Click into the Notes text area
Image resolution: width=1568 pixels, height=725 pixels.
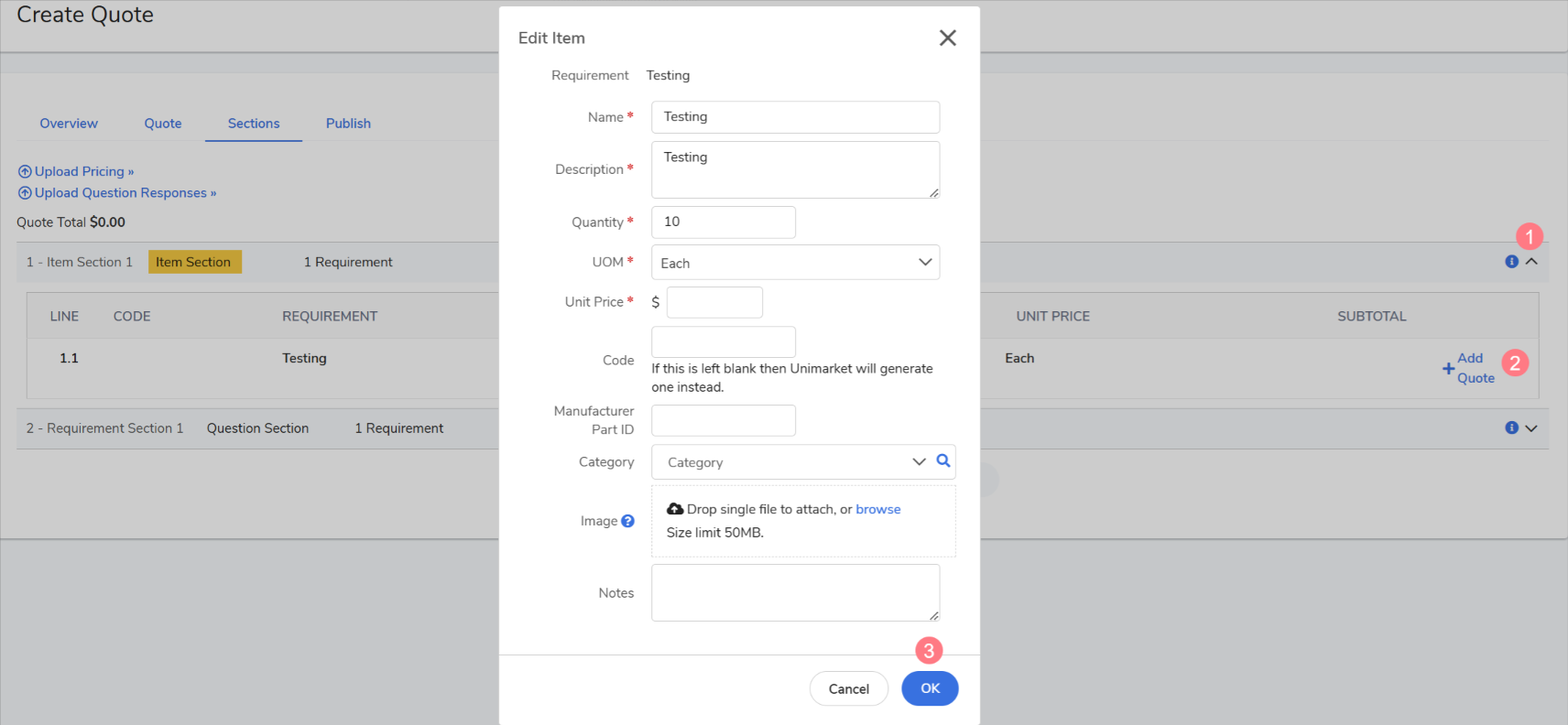tap(794, 592)
